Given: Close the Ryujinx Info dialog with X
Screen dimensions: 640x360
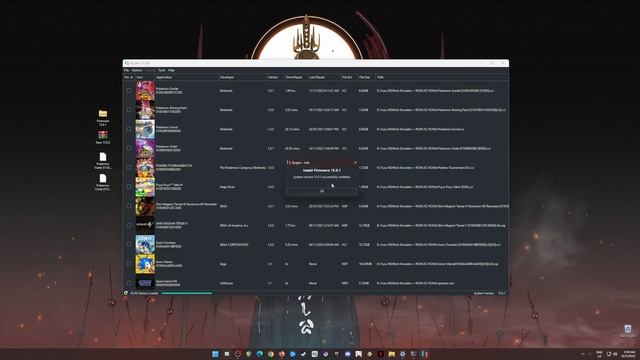Looking at the screenshot, I should (355, 162).
